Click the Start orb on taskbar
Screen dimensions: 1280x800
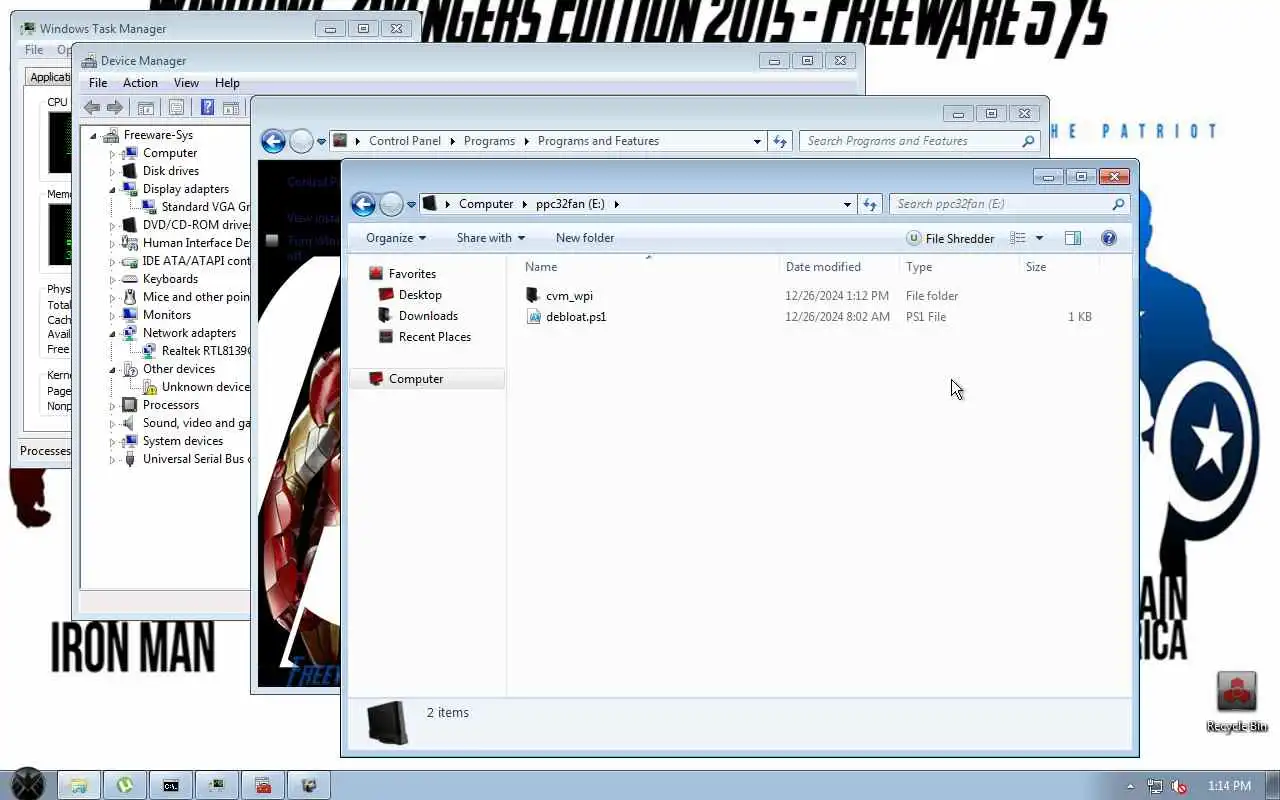click(x=27, y=784)
